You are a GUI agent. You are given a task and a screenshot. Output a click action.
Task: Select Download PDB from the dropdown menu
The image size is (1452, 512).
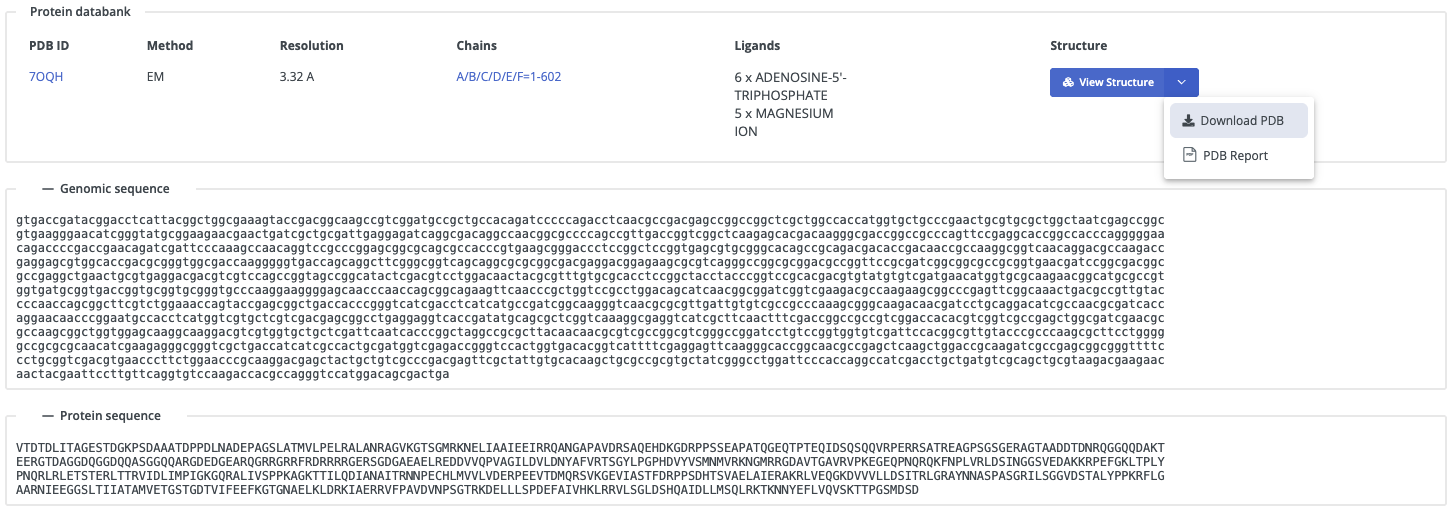(x=1239, y=121)
